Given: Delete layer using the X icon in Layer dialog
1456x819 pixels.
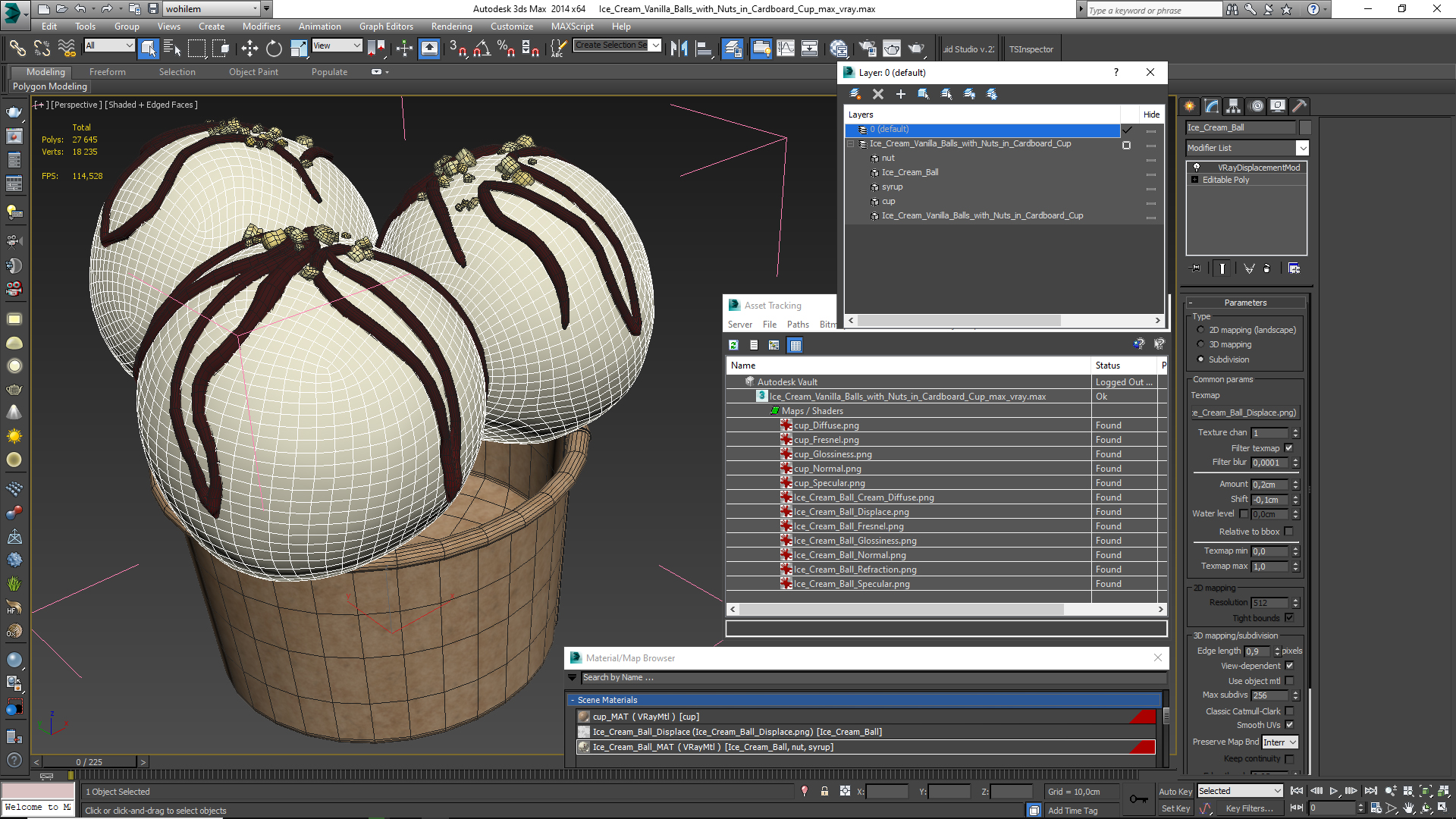Looking at the screenshot, I should click(x=877, y=94).
